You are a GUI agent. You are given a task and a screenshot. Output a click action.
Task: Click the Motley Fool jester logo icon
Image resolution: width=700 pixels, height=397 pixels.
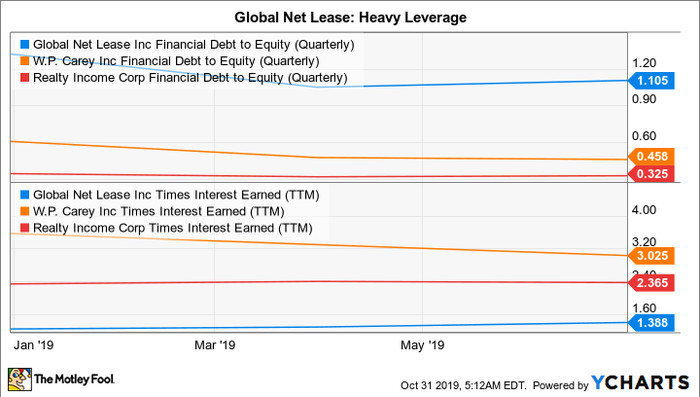pos(20,379)
